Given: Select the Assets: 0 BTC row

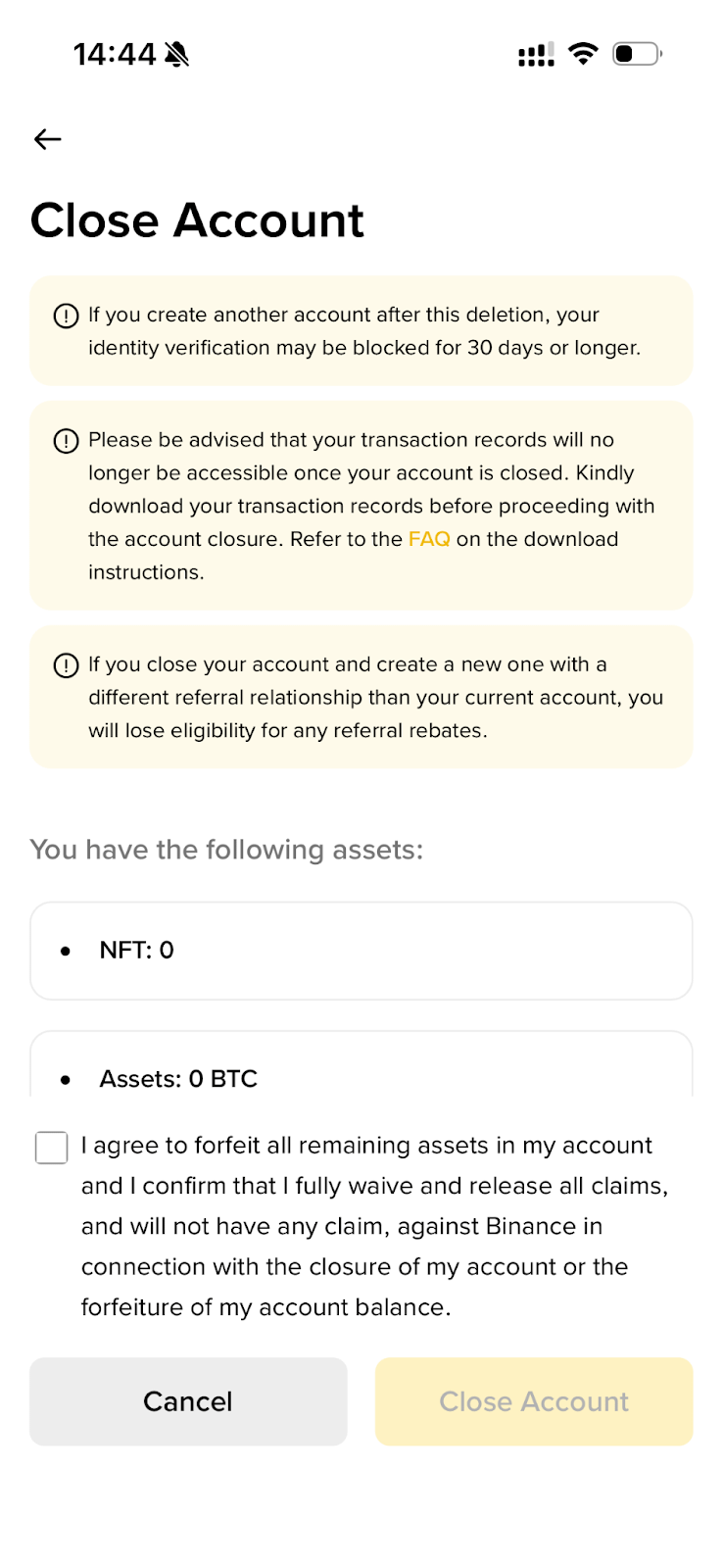Looking at the screenshot, I should 361,1078.
